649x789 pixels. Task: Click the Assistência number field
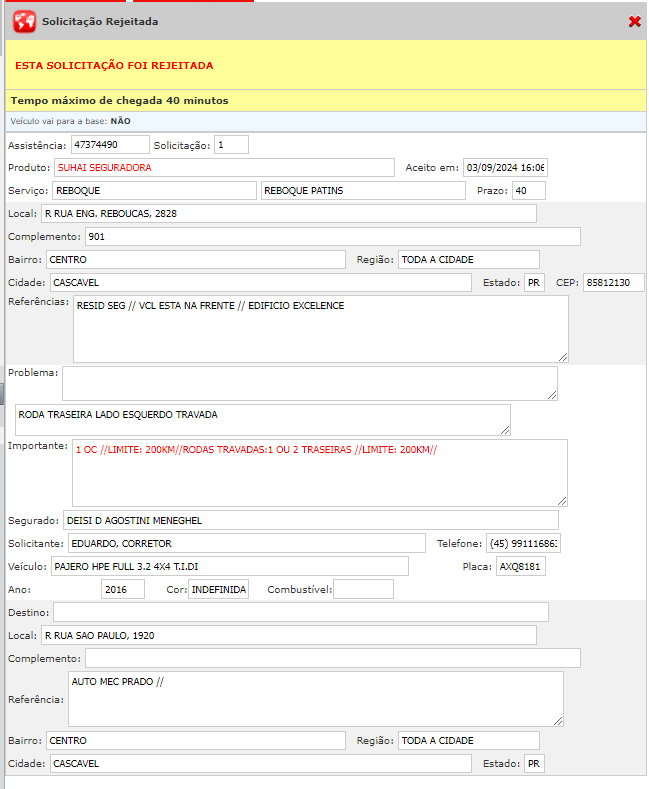tap(110, 144)
